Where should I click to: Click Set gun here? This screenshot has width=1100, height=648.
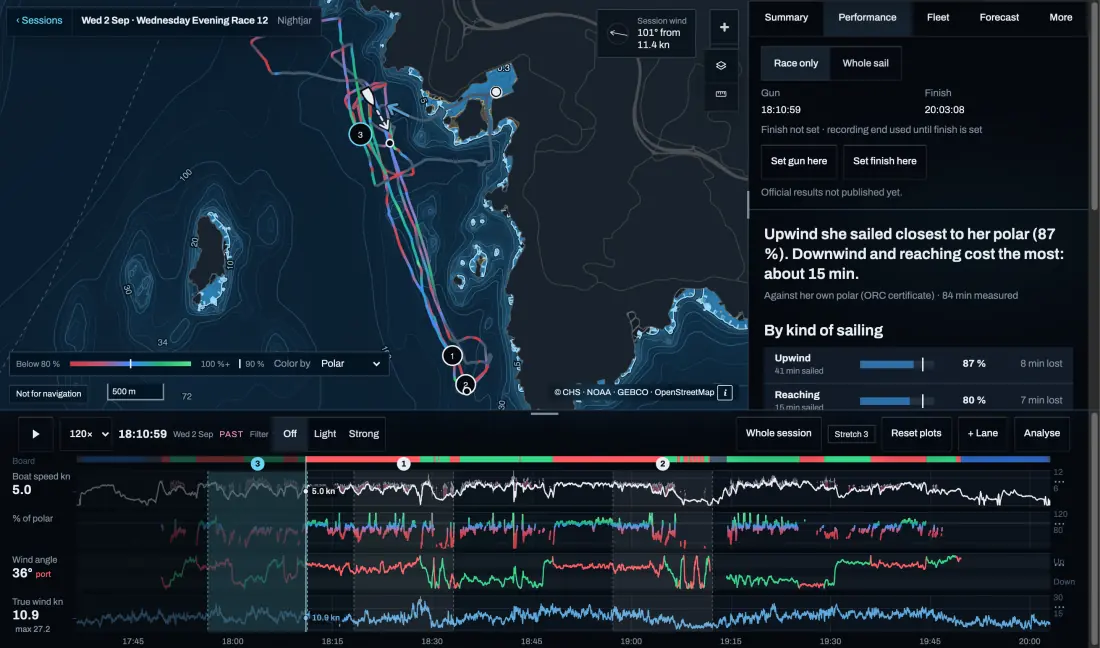[x=799, y=161]
